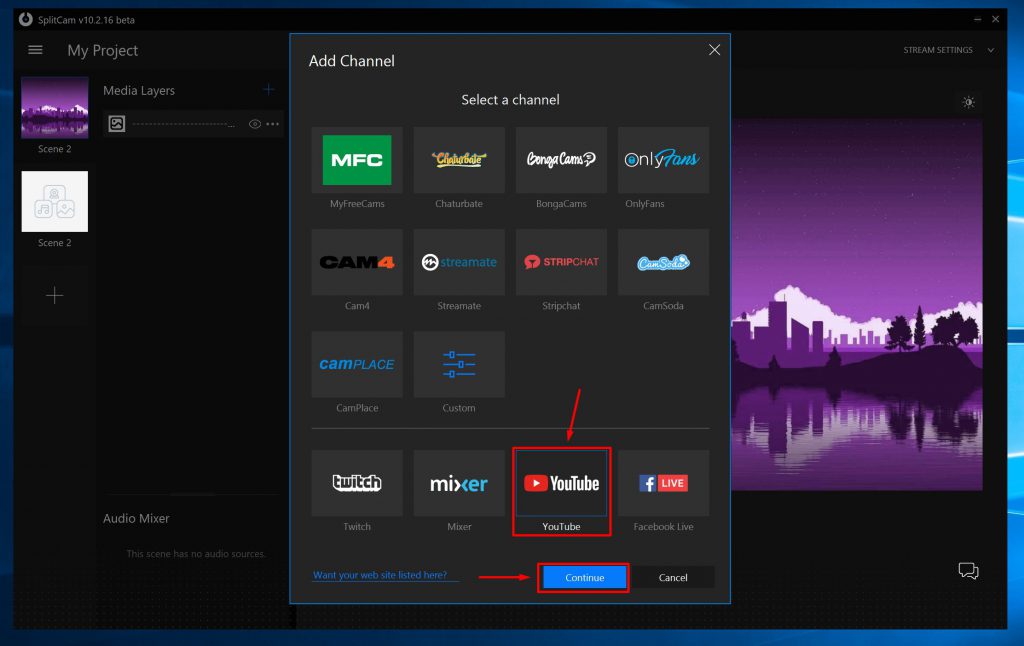This screenshot has height=646, width=1024.
Task: Select the Cam4 channel tile
Action: (x=357, y=262)
